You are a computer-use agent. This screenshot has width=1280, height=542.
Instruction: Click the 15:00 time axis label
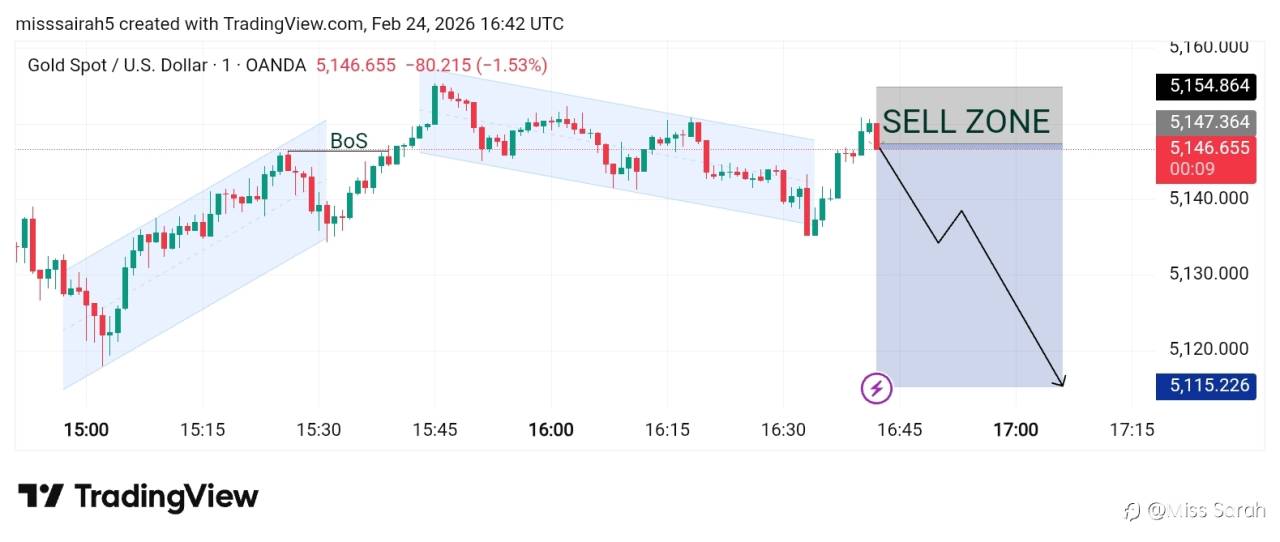(86, 430)
